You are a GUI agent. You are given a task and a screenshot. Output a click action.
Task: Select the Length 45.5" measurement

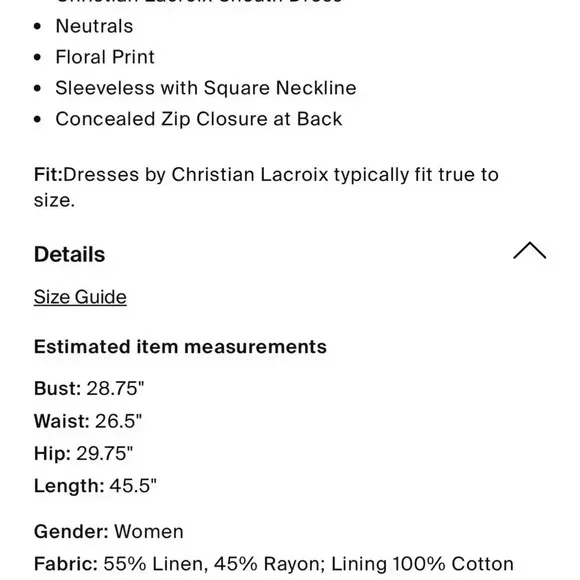(x=95, y=486)
